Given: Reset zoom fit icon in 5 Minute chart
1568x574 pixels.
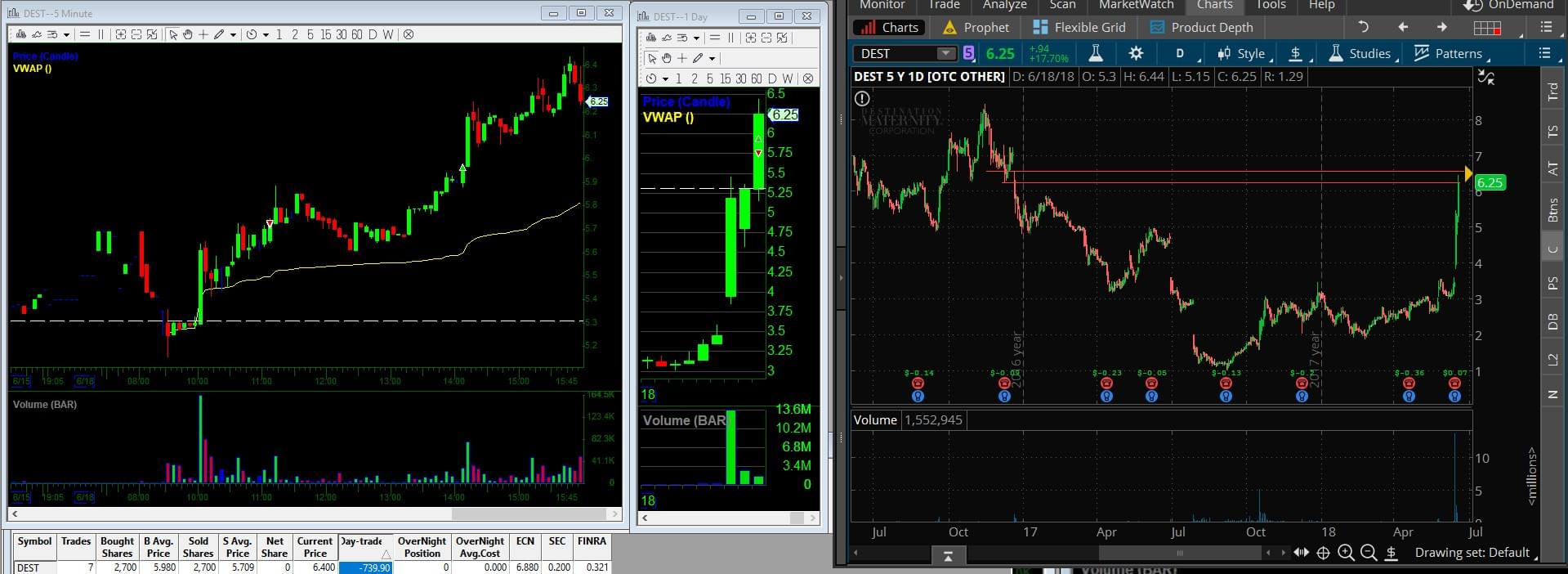Looking at the screenshot, I should (x=152, y=34).
